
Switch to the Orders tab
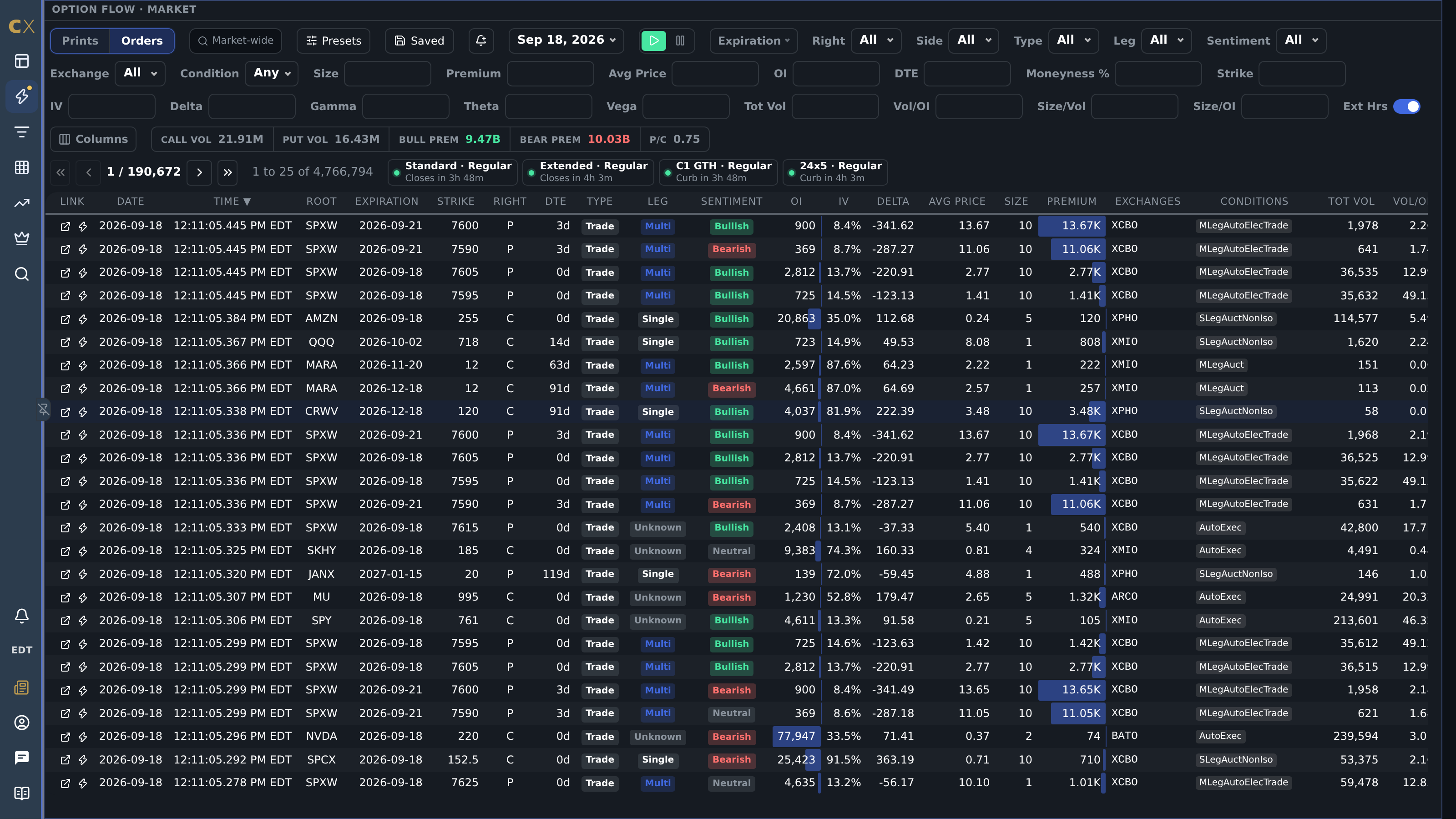(142, 40)
